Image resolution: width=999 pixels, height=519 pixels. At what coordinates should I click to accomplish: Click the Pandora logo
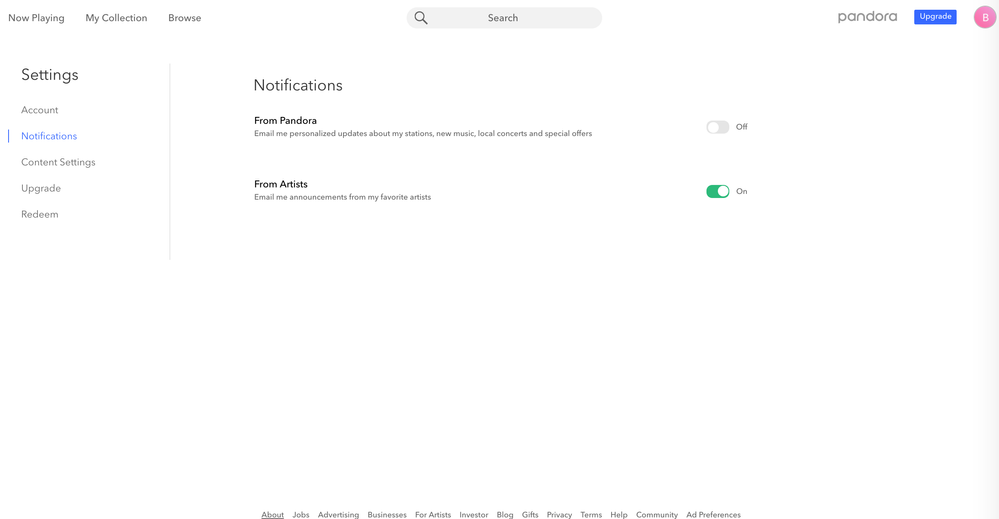point(867,17)
